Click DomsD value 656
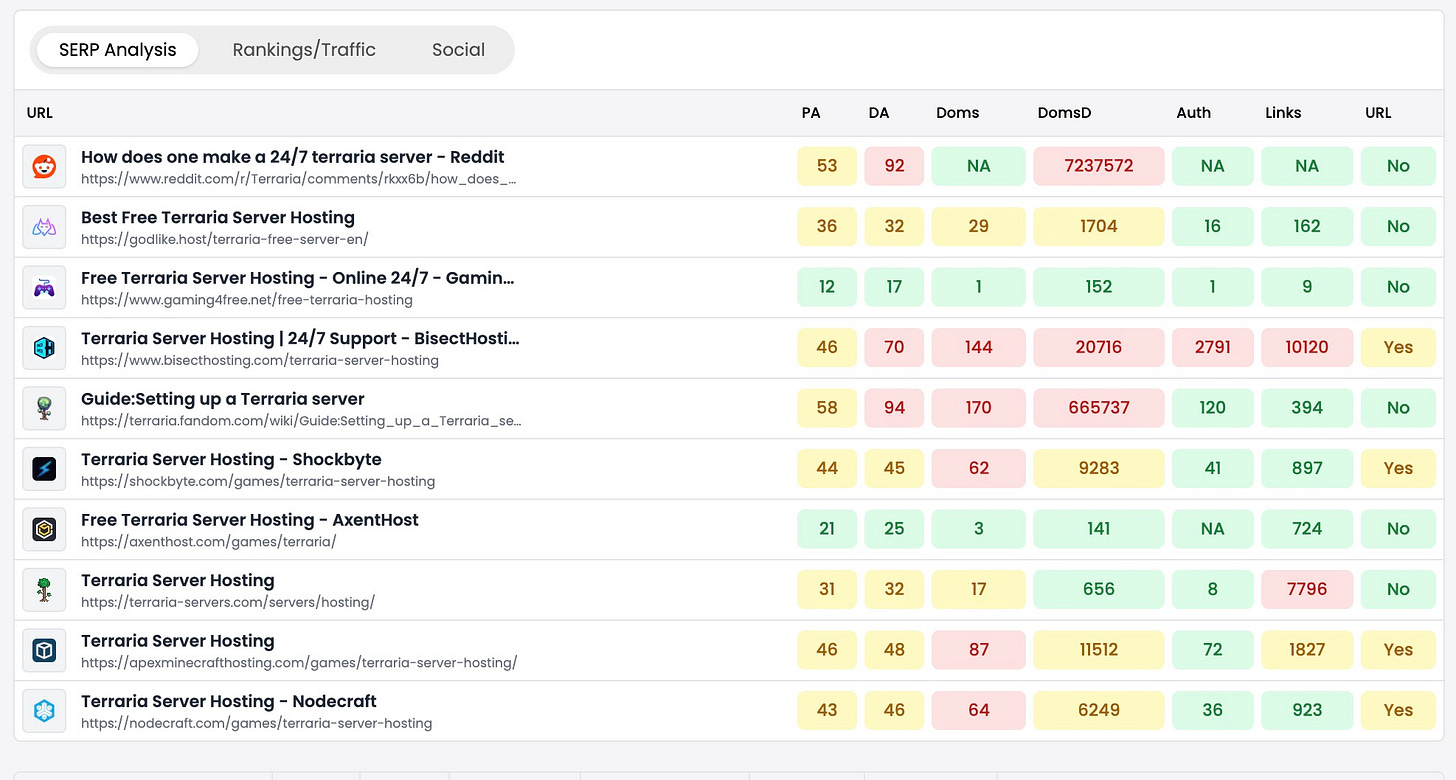The width and height of the screenshot is (1456, 780). (x=1098, y=590)
